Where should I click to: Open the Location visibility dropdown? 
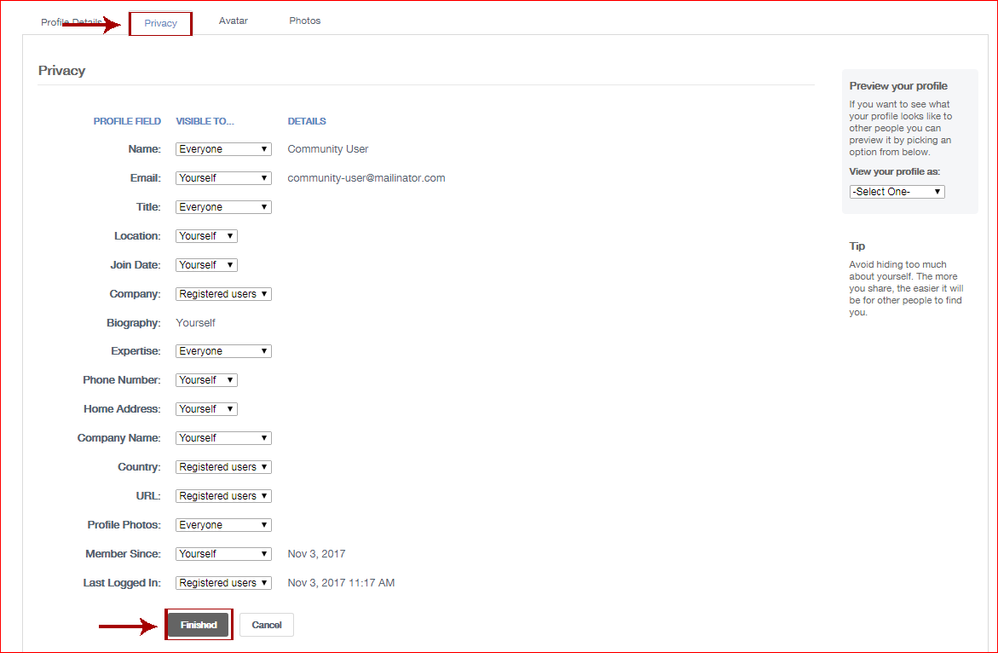tap(206, 236)
